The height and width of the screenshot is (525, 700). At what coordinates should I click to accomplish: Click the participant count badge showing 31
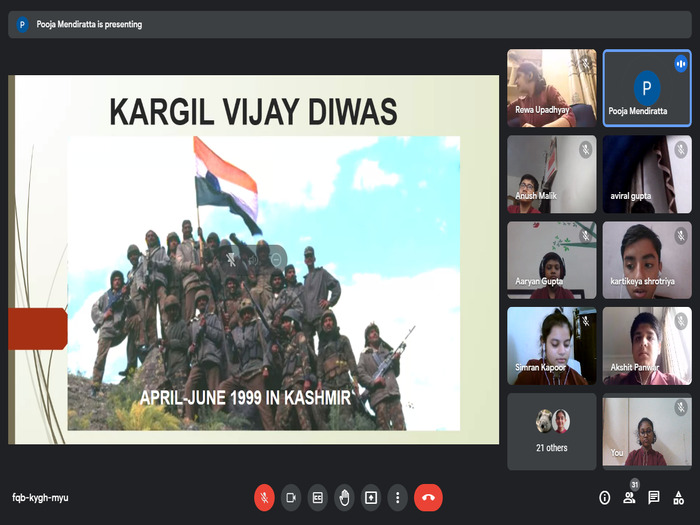(634, 484)
